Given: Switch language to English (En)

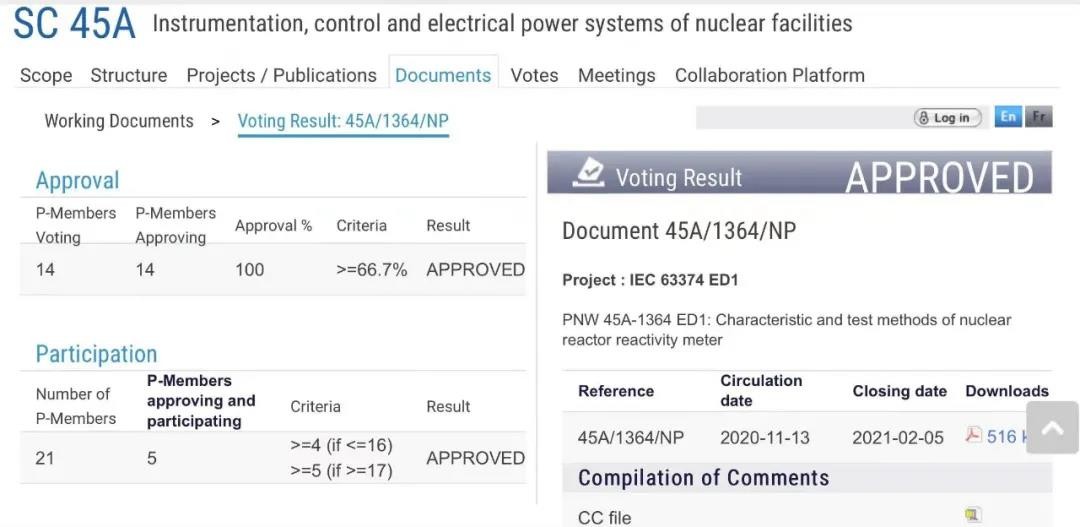Looking at the screenshot, I should point(1008,117).
